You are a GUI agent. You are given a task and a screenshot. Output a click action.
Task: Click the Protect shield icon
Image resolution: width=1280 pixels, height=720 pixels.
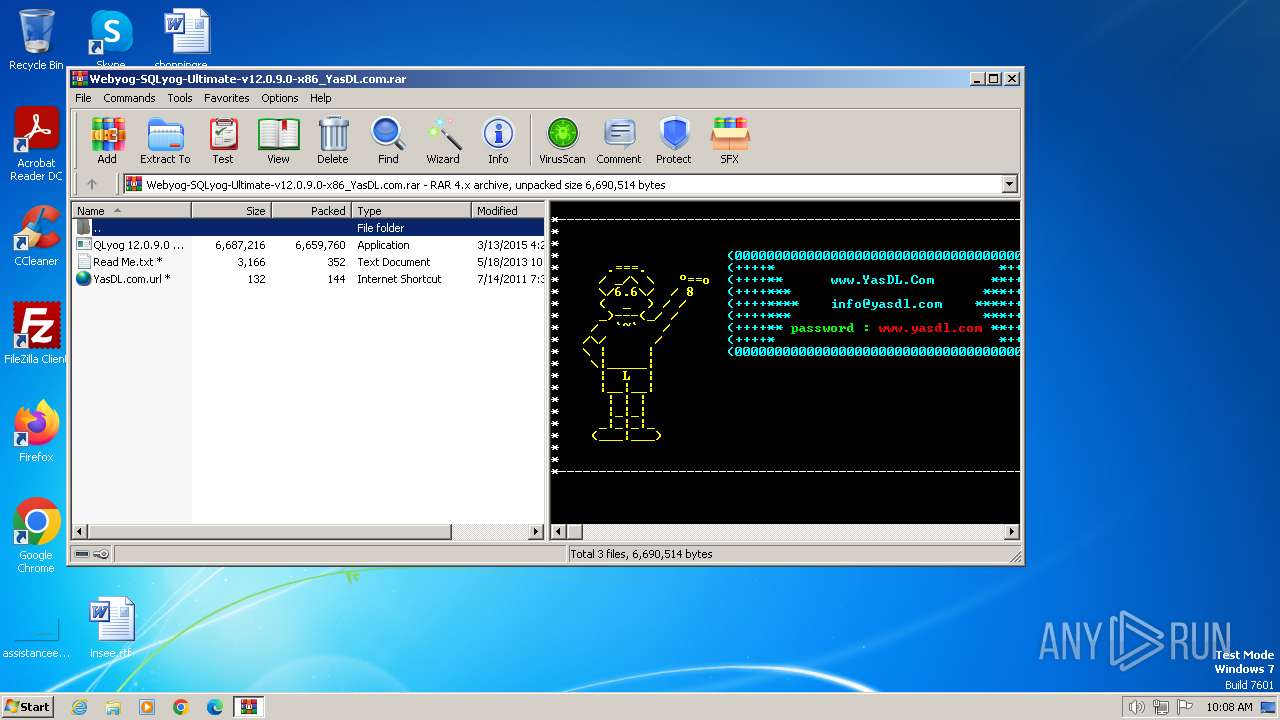pos(674,141)
